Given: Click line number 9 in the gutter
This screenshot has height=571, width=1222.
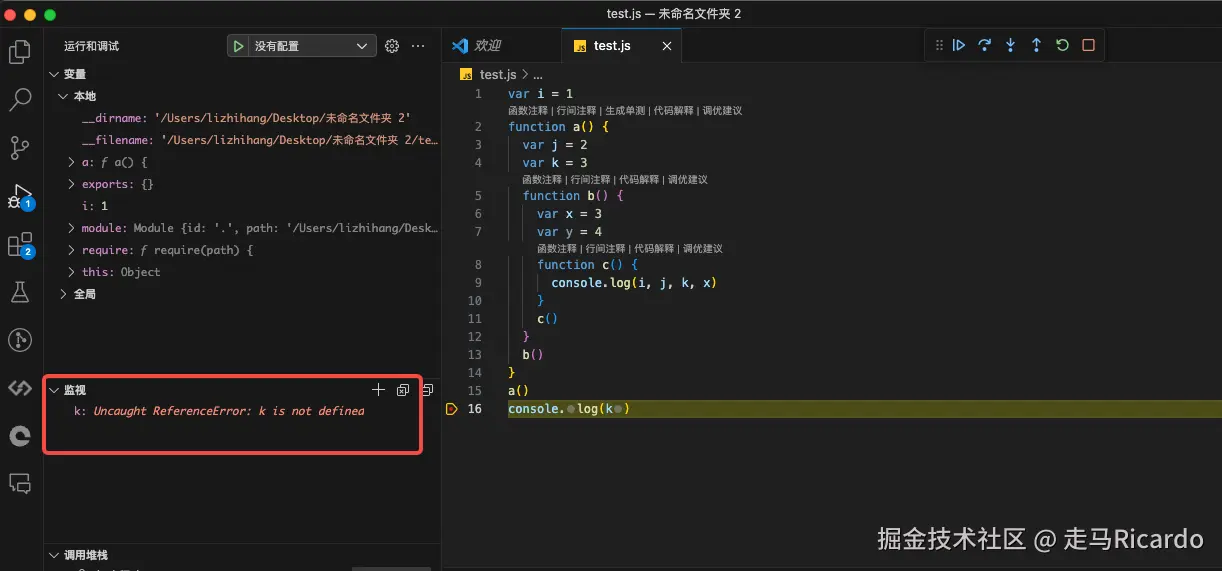Looking at the screenshot, I should click(x=478, y=283).
